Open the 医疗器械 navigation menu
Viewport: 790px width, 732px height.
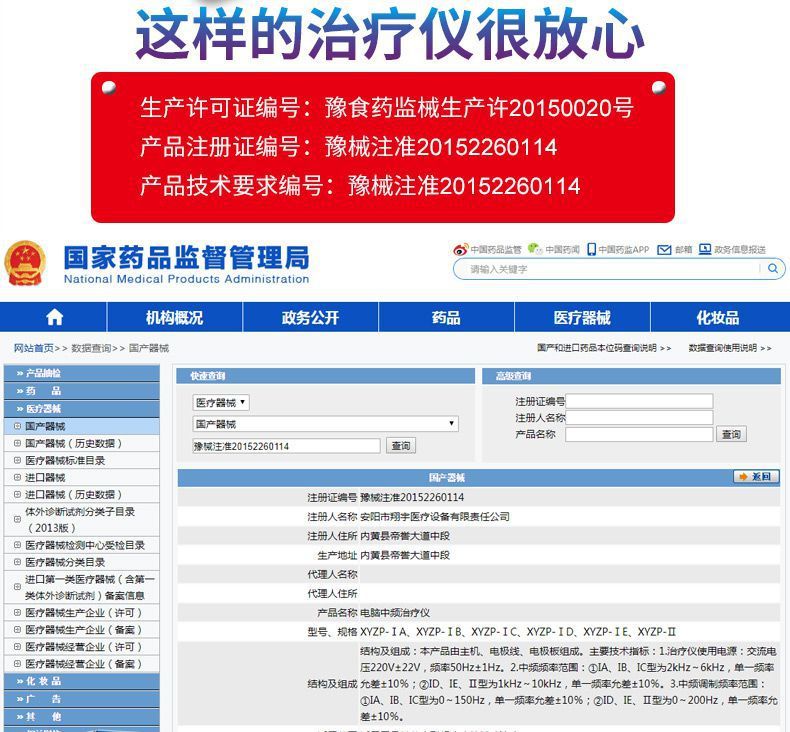click(582, 317)
